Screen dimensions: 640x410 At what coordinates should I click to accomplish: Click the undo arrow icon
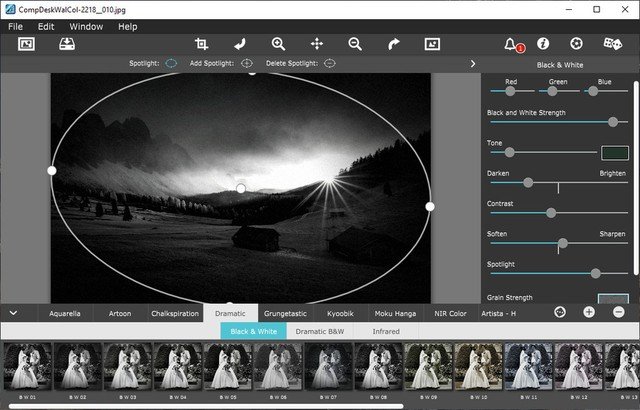click(x=240, y=44)
